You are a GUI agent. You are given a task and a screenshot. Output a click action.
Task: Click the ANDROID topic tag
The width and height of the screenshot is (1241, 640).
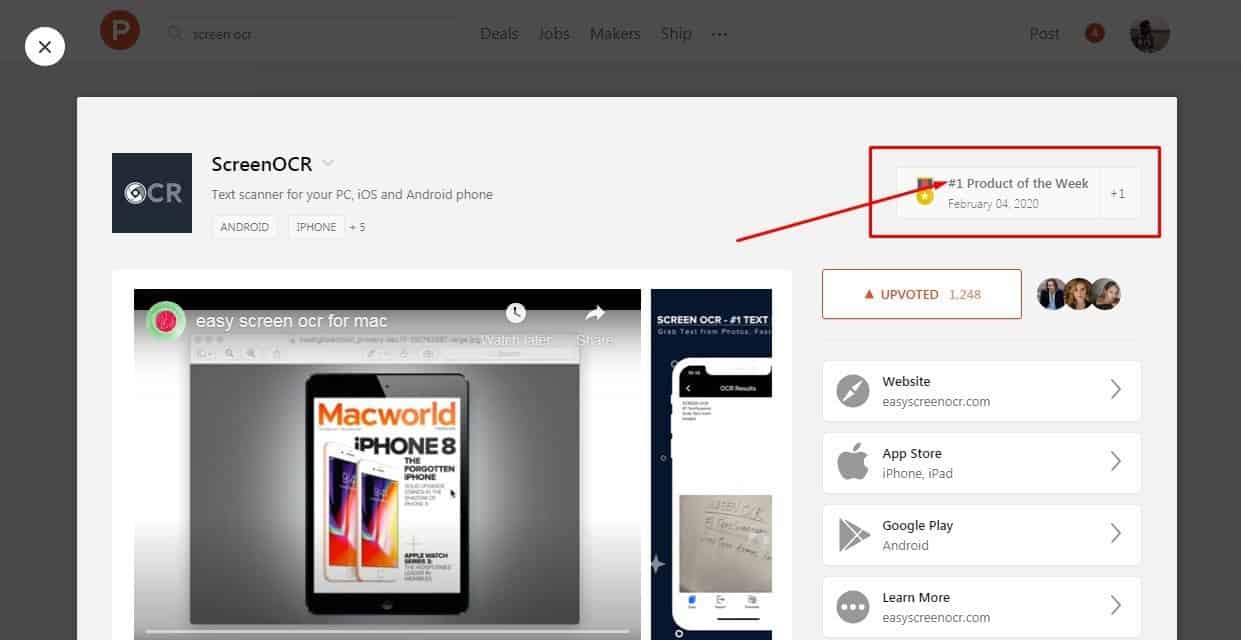(245, 227)
